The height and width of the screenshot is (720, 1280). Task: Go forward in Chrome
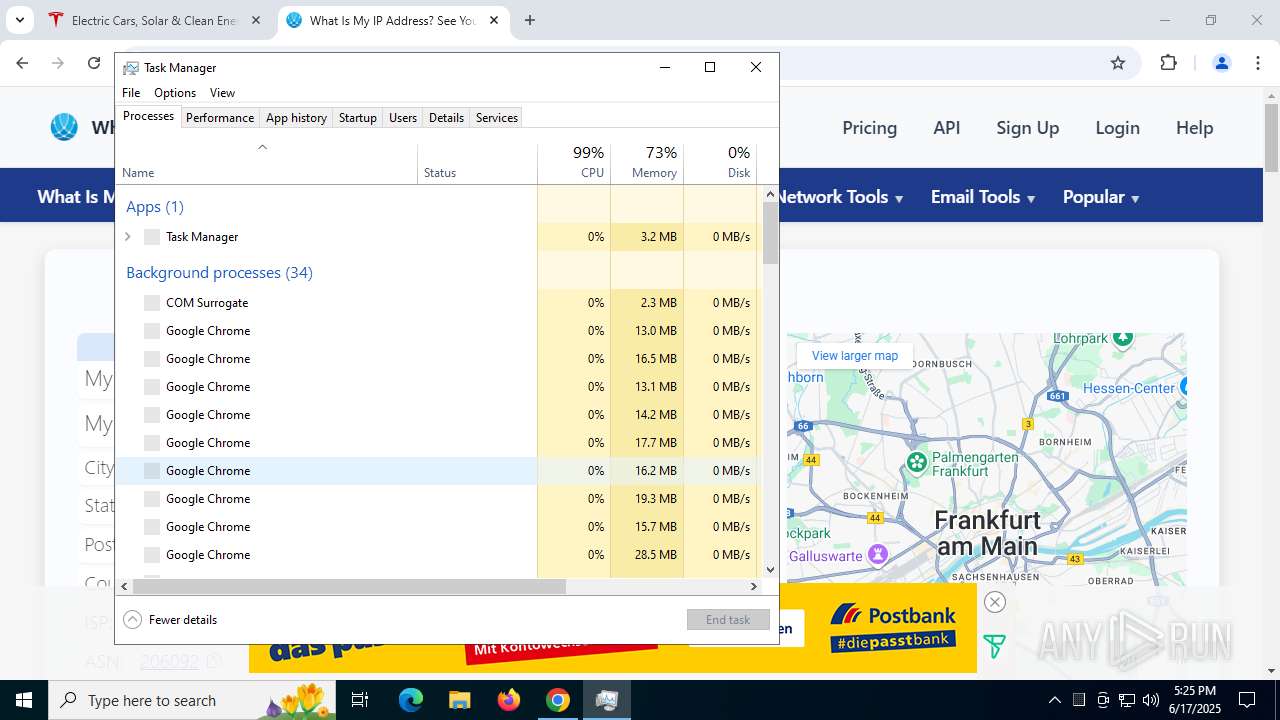[x=58, y=63]
